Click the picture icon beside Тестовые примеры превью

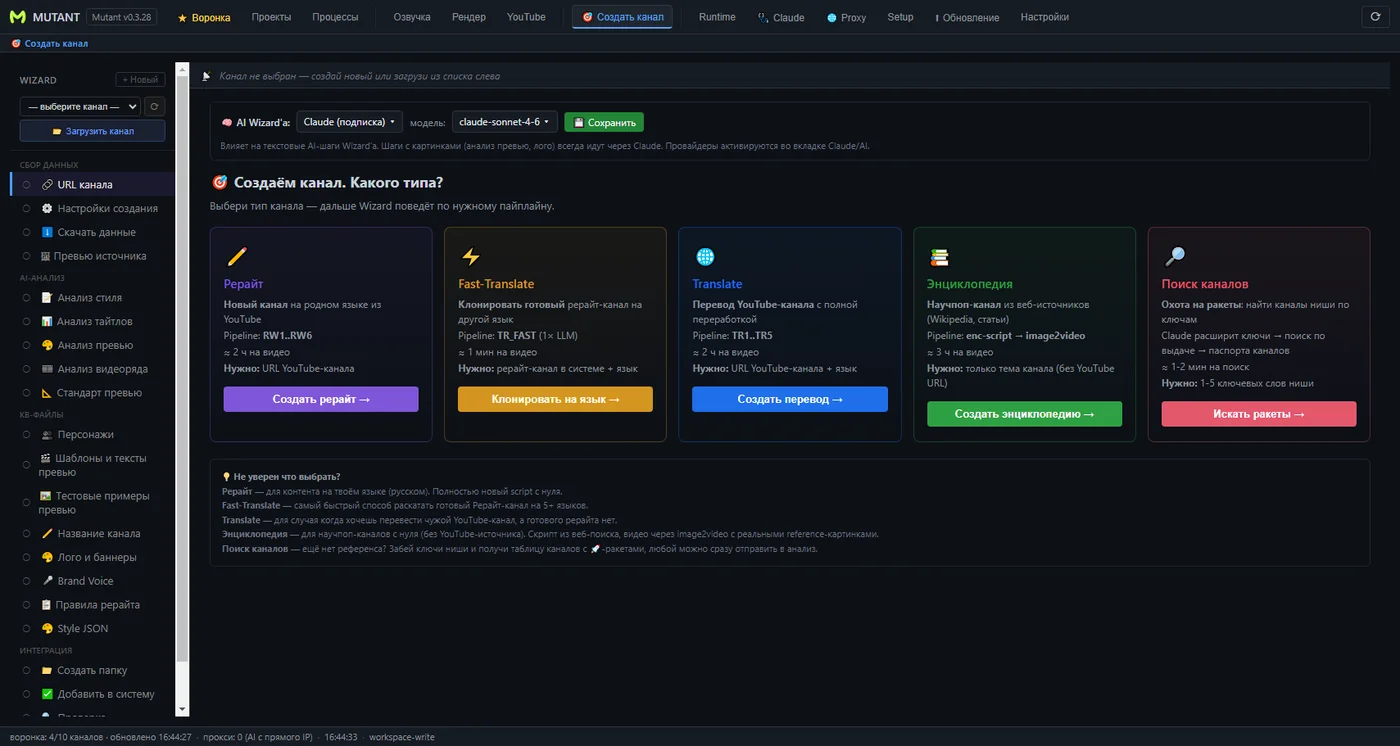pos(45,496)
